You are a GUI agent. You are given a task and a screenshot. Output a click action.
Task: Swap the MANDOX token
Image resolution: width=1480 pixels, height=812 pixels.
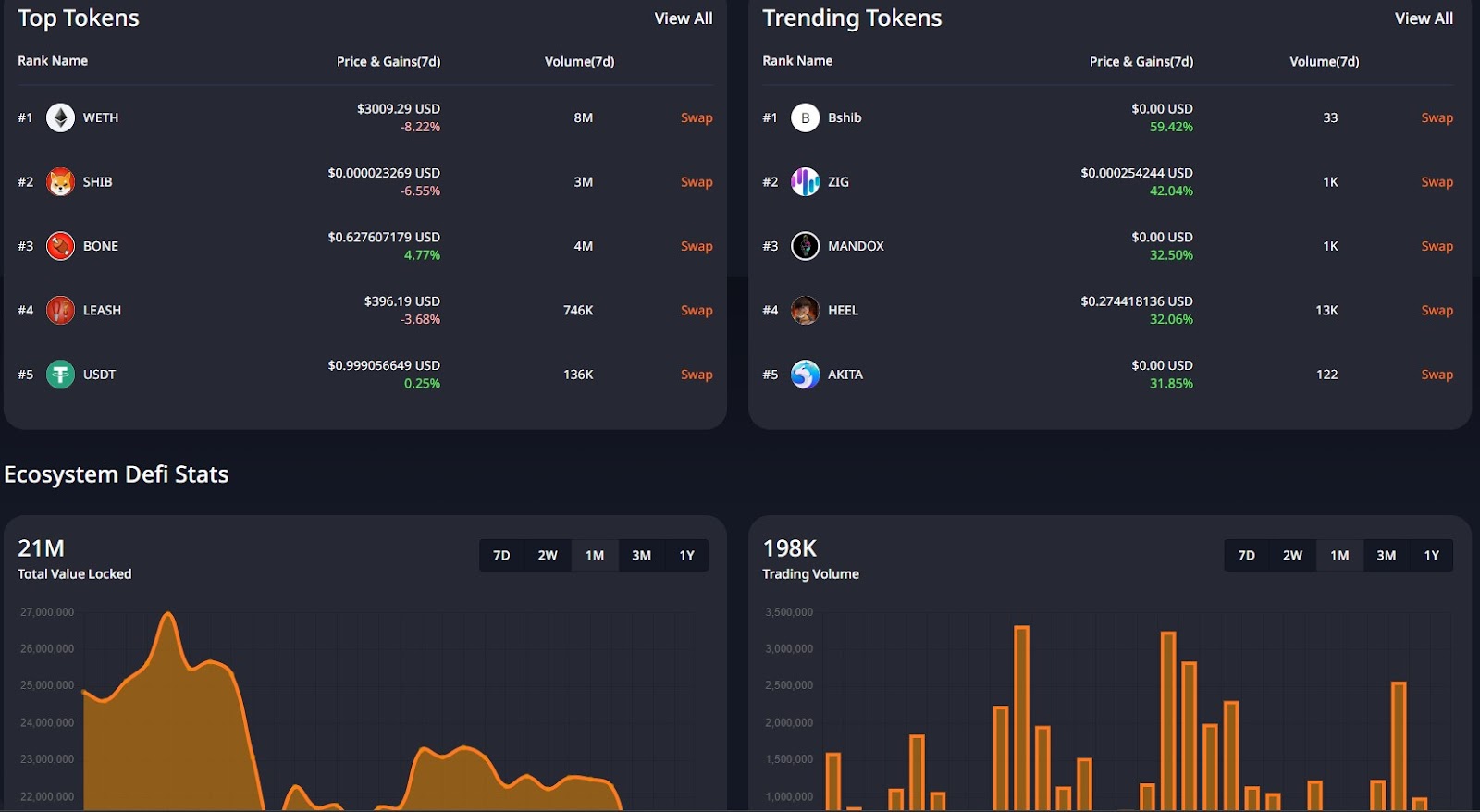[1437, 246]
